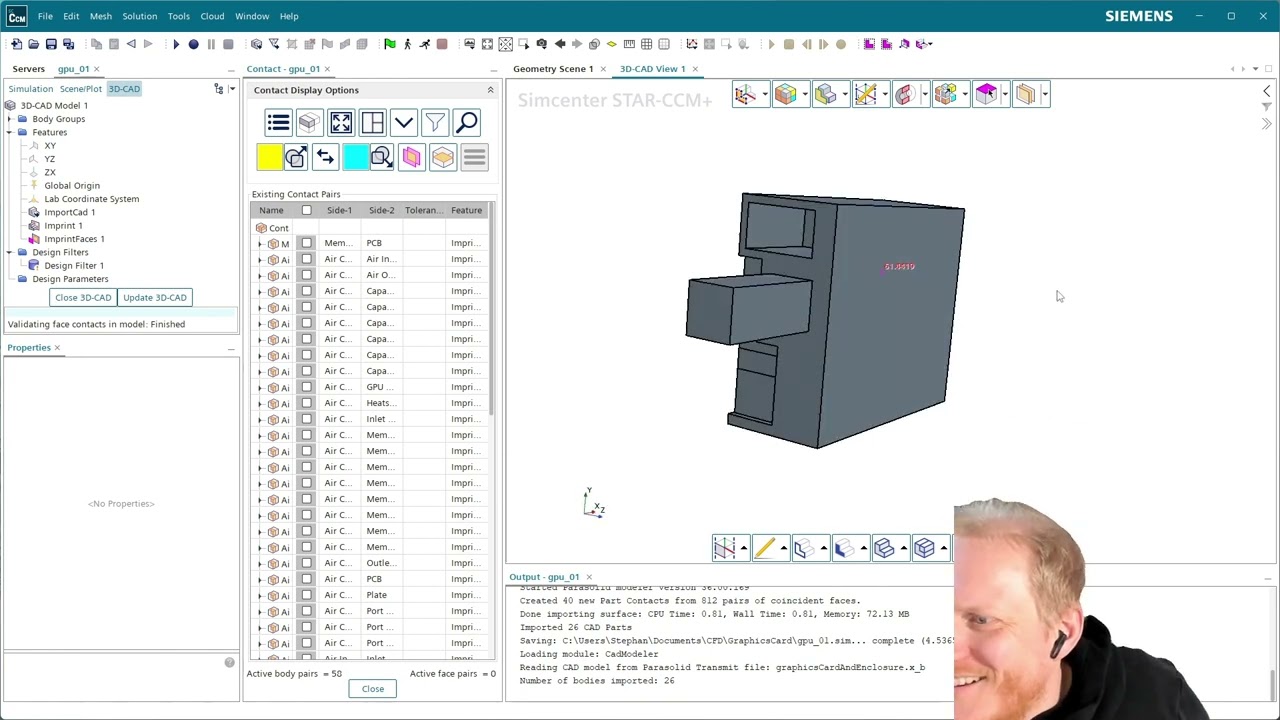Viewport: 1280px width, 720px height.
Task: Click the split layout icon in Contact Display Options
Action: tap(372, 123)
